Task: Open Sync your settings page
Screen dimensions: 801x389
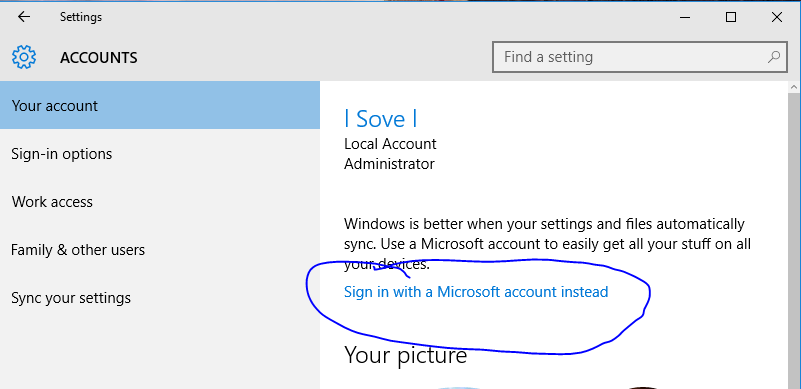Action: pyautogui.click(x=160, y=298)
